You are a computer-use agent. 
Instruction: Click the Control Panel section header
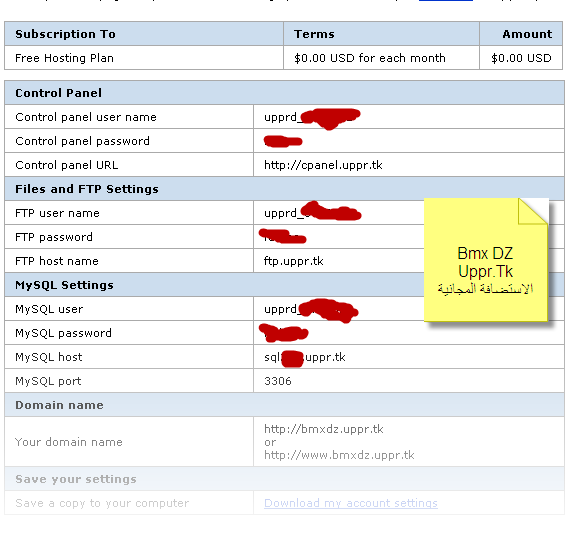coord(284,93)
